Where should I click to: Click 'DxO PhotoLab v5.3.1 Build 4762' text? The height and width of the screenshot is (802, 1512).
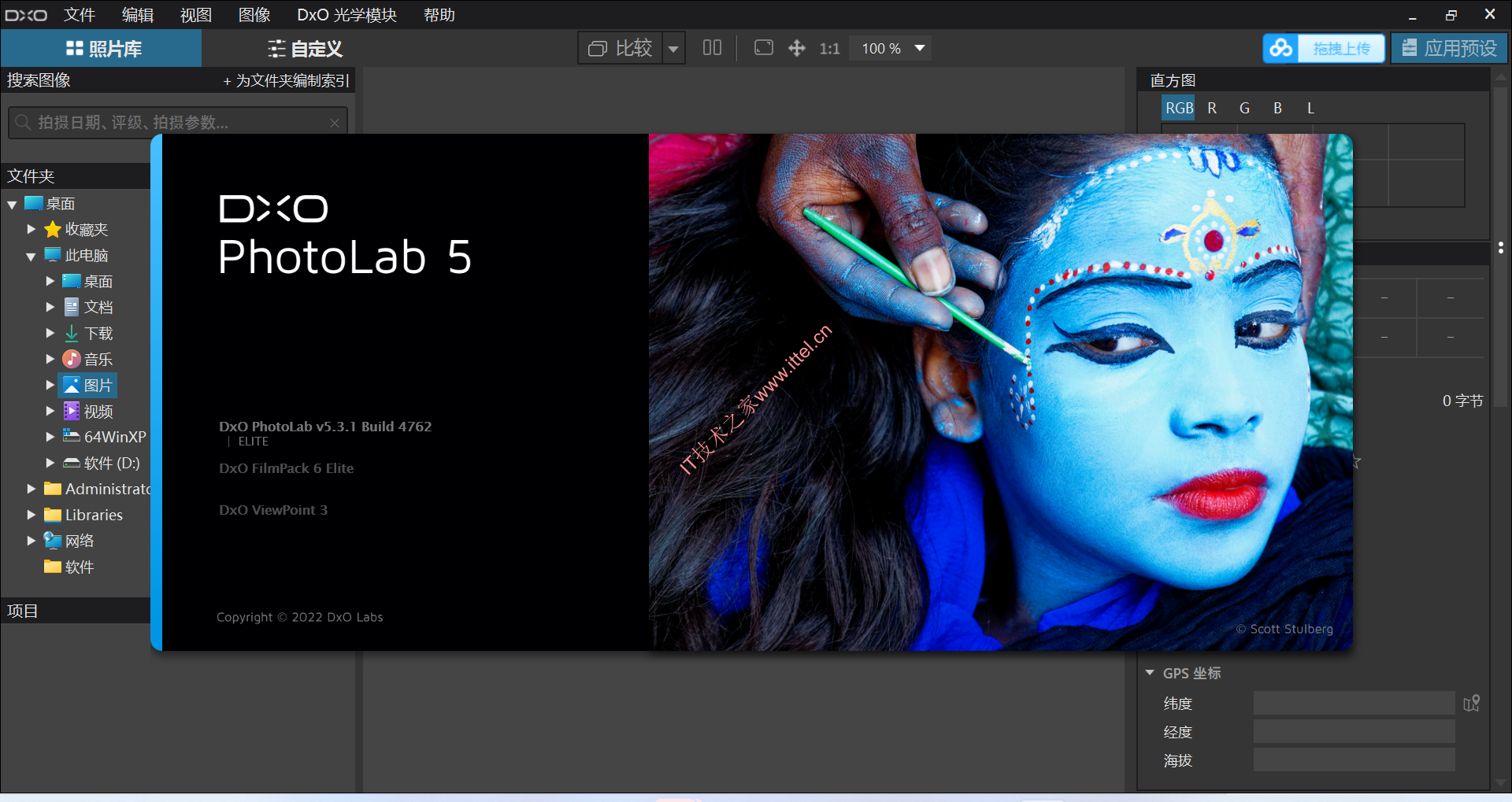pyautogui.click(x=325, y=427)
